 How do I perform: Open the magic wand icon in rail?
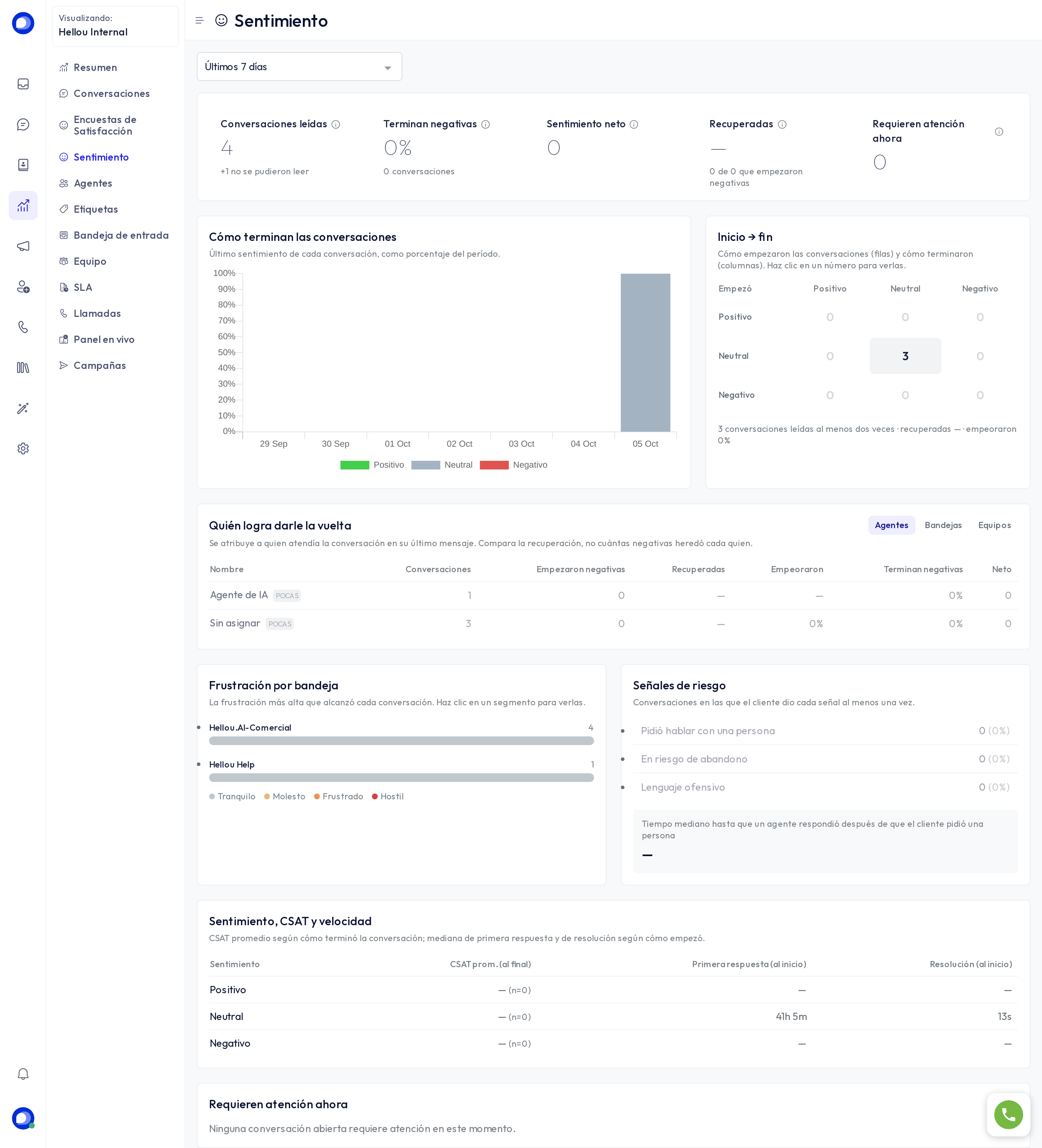(x=23, y=408)
